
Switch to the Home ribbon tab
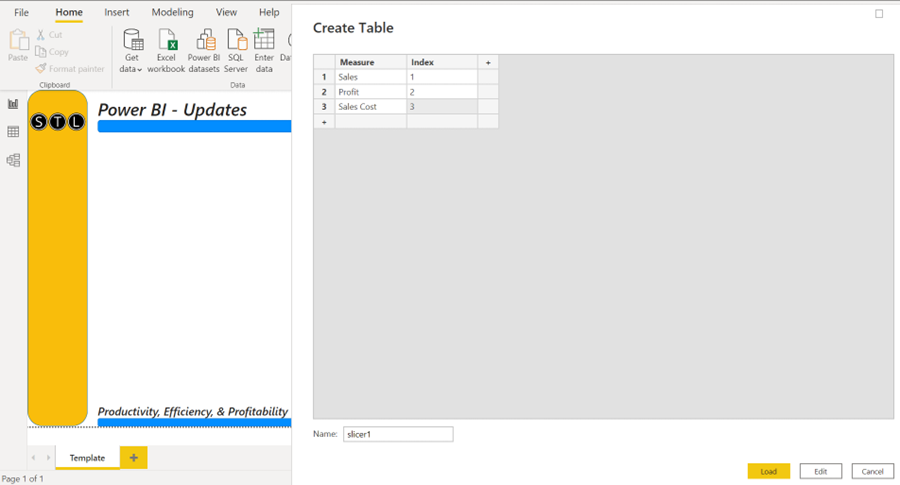point(69,12)
